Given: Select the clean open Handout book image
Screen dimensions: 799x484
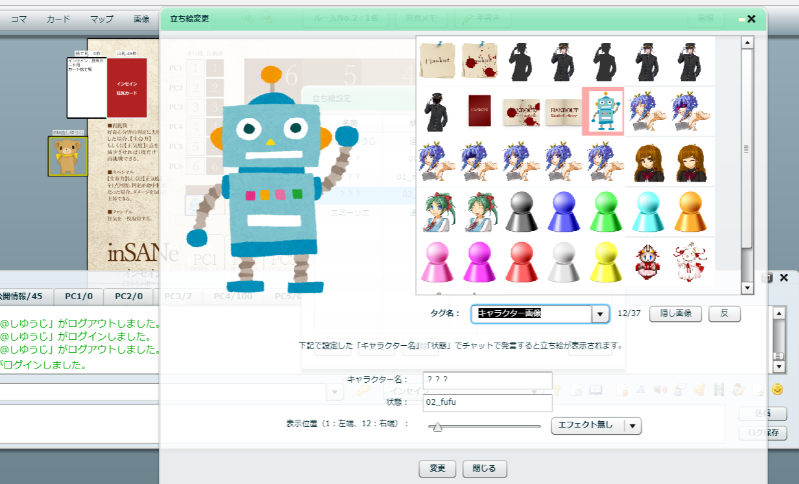Looking at the screenshot, I should click(x=563, y=112).
